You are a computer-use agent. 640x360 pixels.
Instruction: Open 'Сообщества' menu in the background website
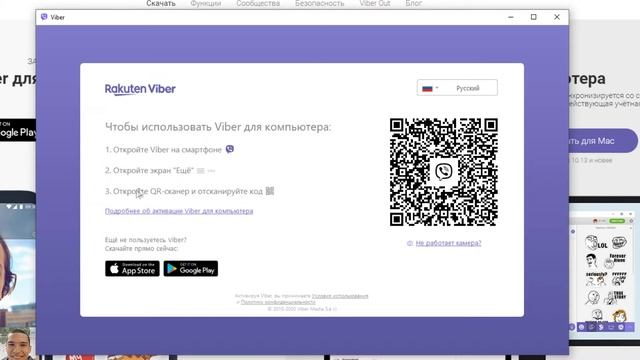tap(258, 3)
